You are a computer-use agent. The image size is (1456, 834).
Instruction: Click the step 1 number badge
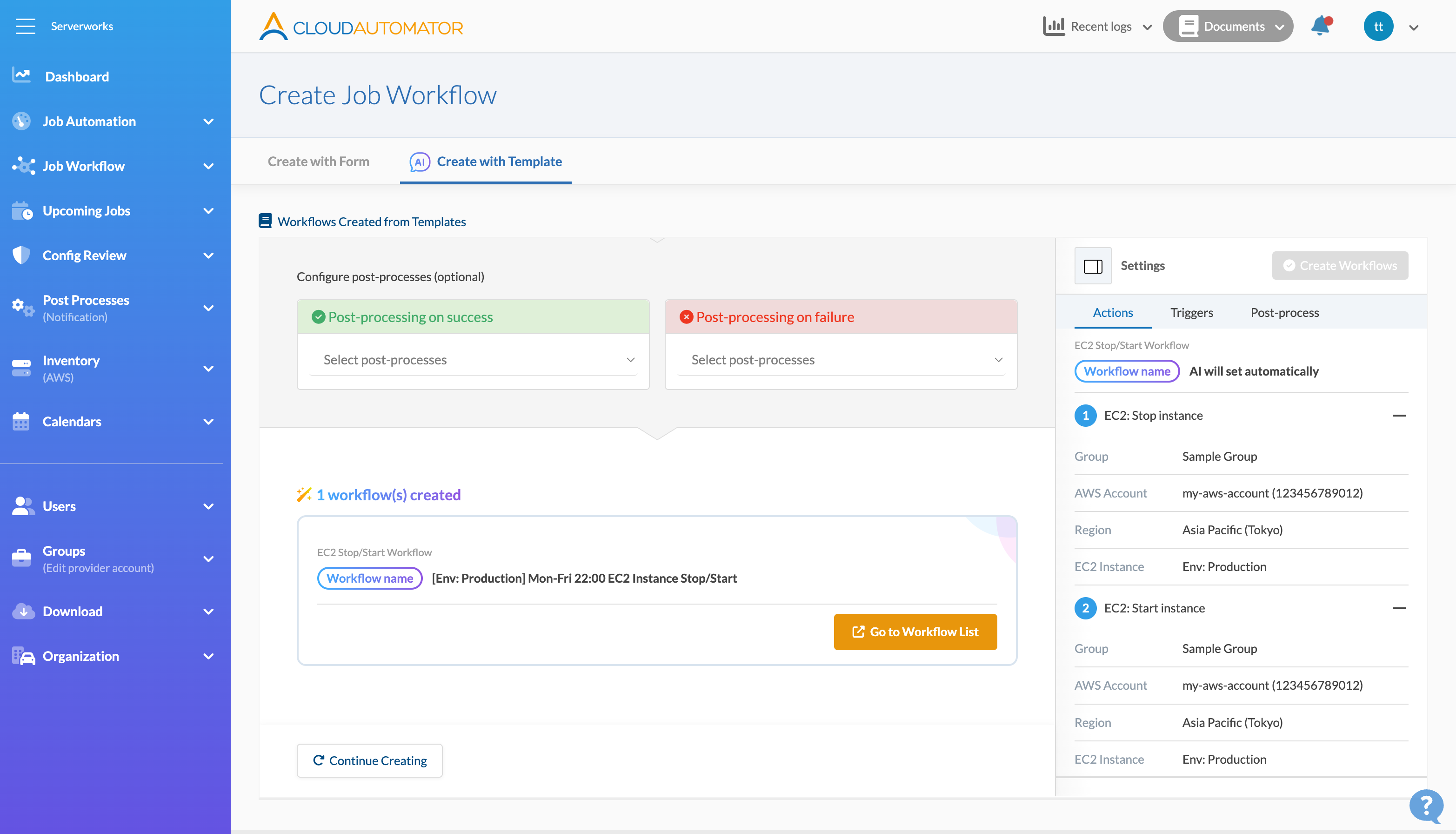1086,416
